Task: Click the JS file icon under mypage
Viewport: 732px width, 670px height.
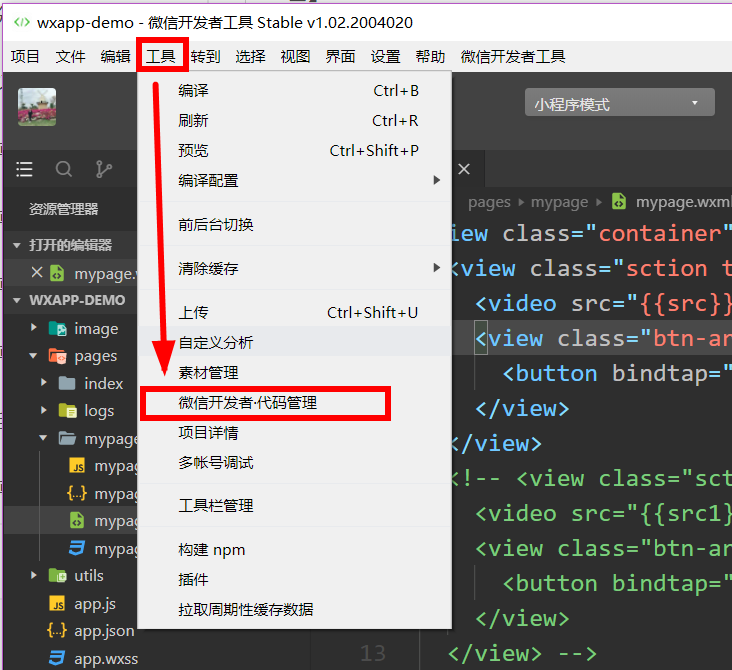Action: tap(77, 466)
